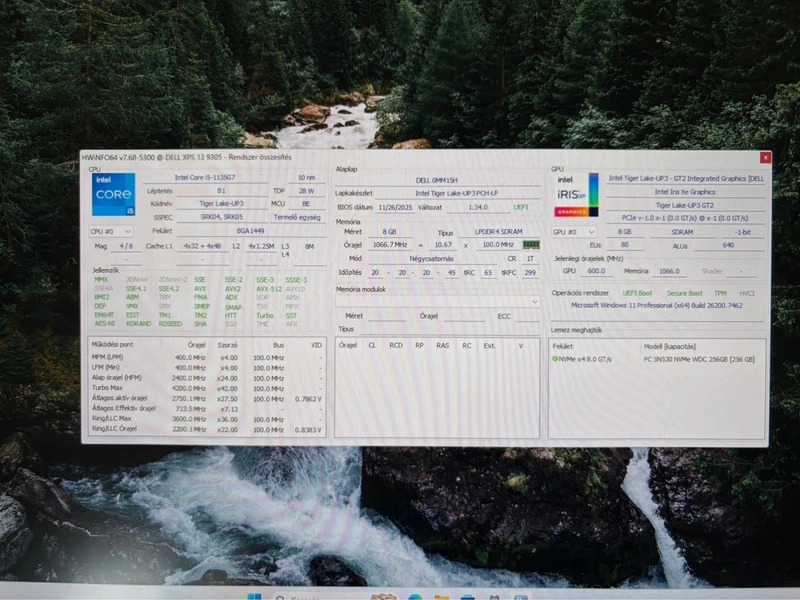This screenshot has height=600, width=800.
Task: Click the EUs value 80
Action: click(x=624, y=245)
